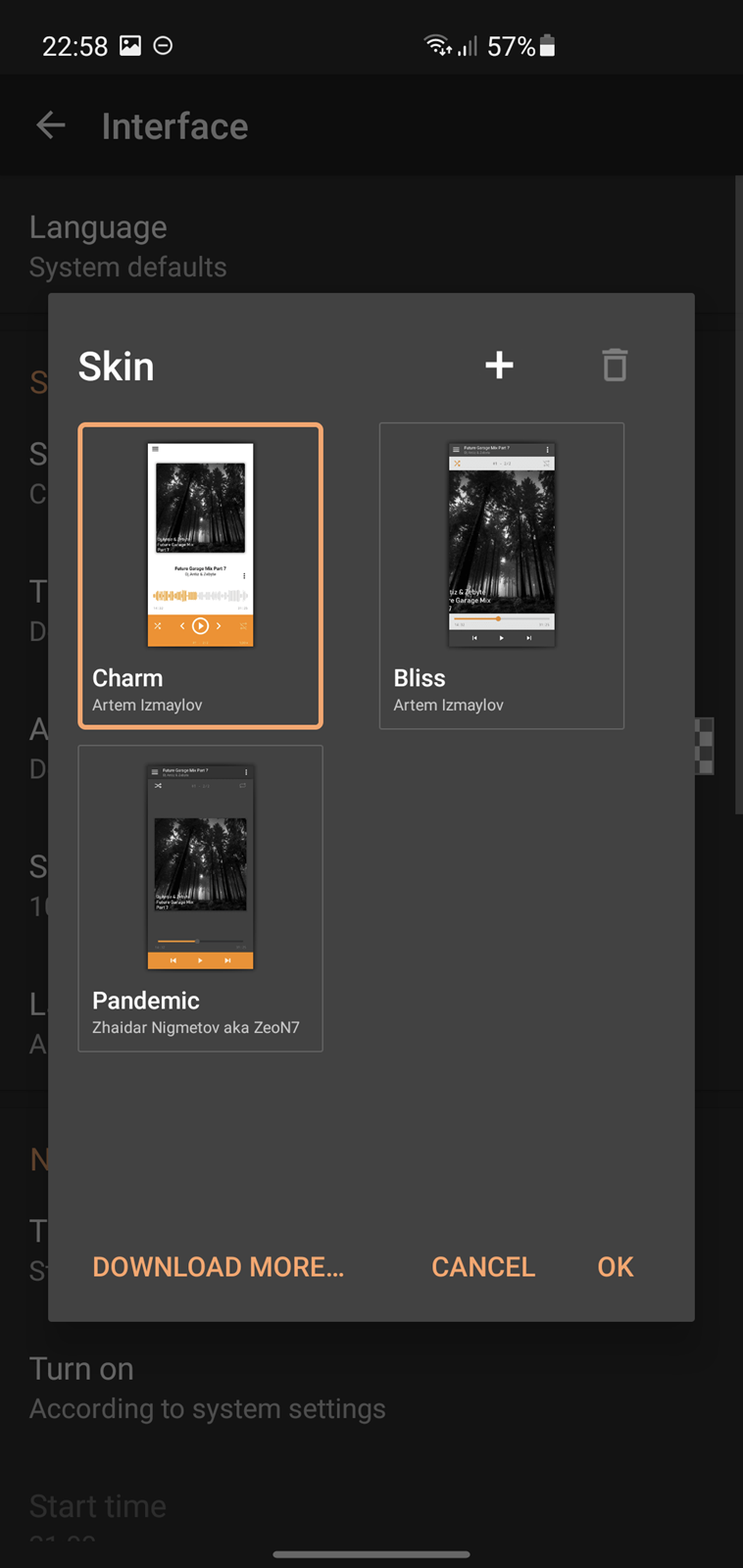Tap the battery icon in status bar
This screenshot has width=743, height=1568.
(x=548, y=46)
